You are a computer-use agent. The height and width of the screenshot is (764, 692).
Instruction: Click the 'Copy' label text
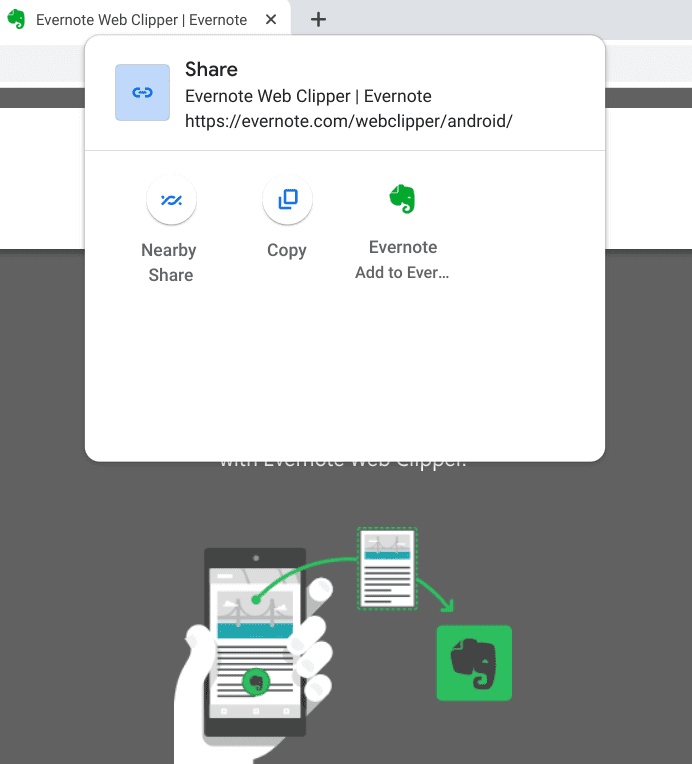287,250
